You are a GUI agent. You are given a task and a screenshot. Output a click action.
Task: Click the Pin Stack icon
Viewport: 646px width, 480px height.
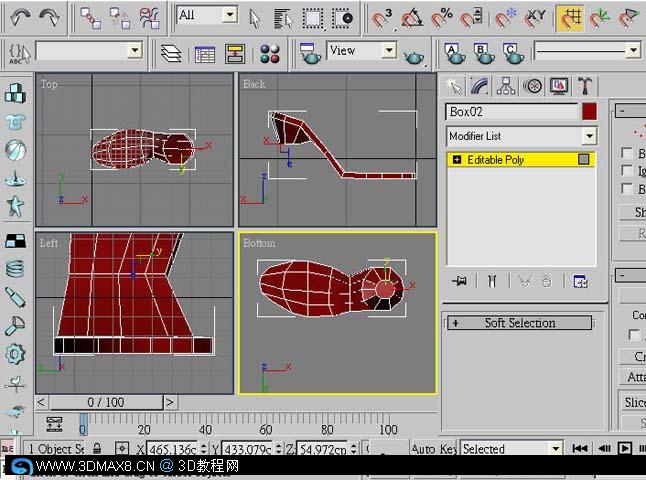(459, 281)
